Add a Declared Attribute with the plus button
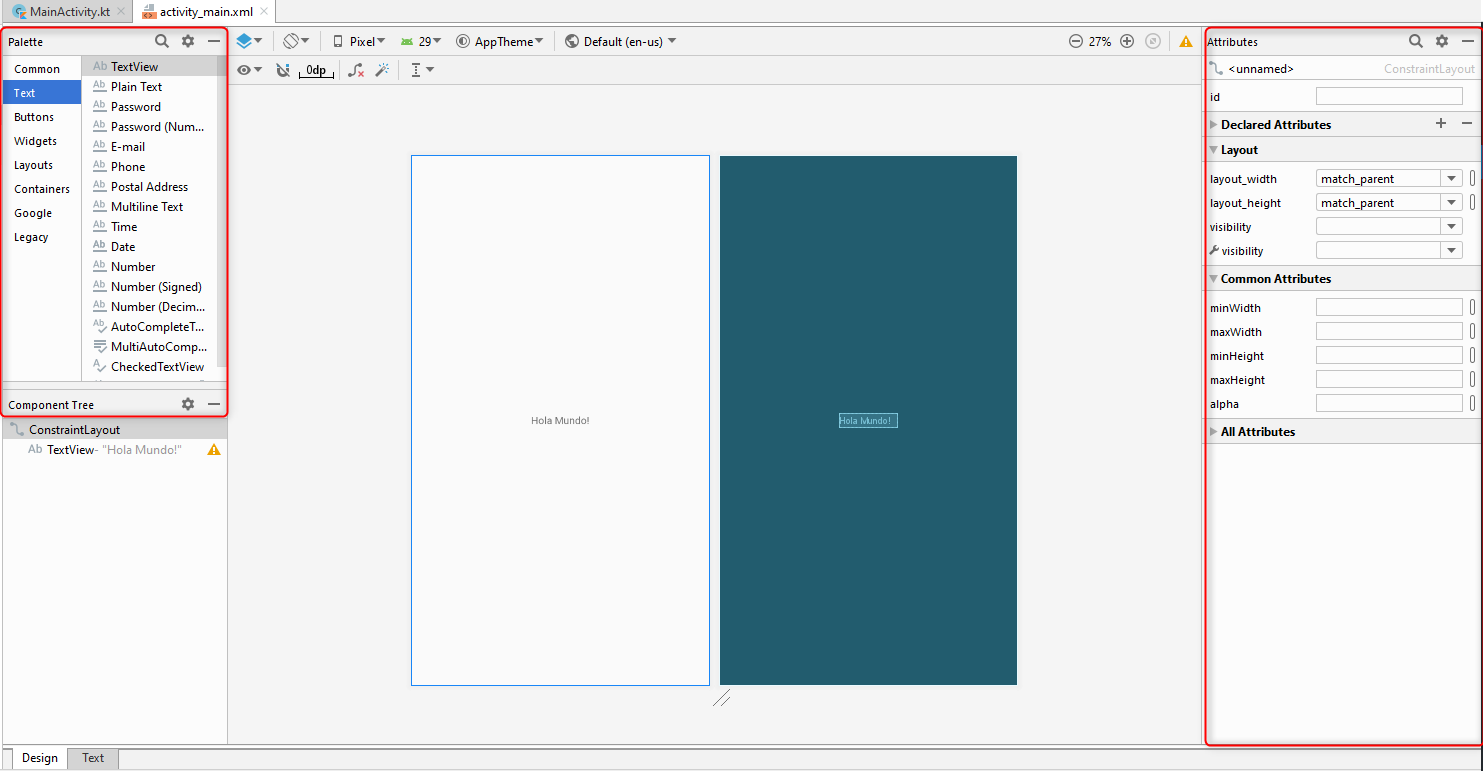The image size is (1483, 771). (1441, 123)
